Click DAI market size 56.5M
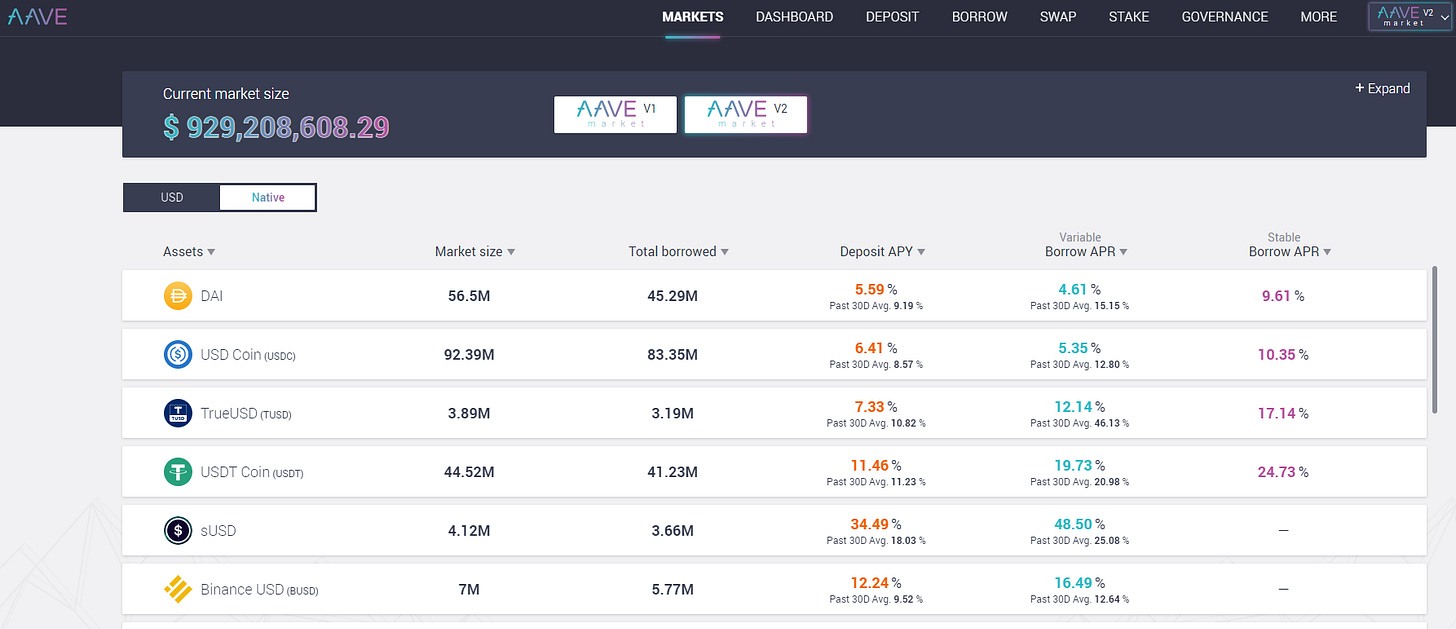The height and width of the screenshot is (629, 1456). pos(469,296)
